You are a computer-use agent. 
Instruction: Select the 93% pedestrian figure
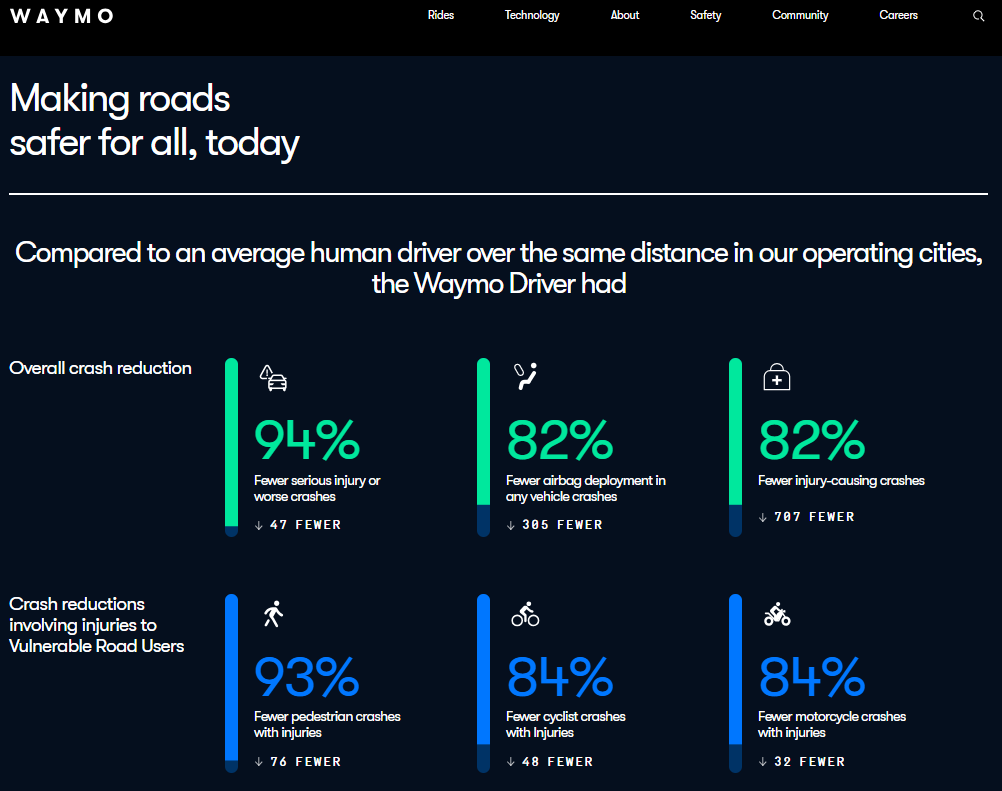coord(307,677)
